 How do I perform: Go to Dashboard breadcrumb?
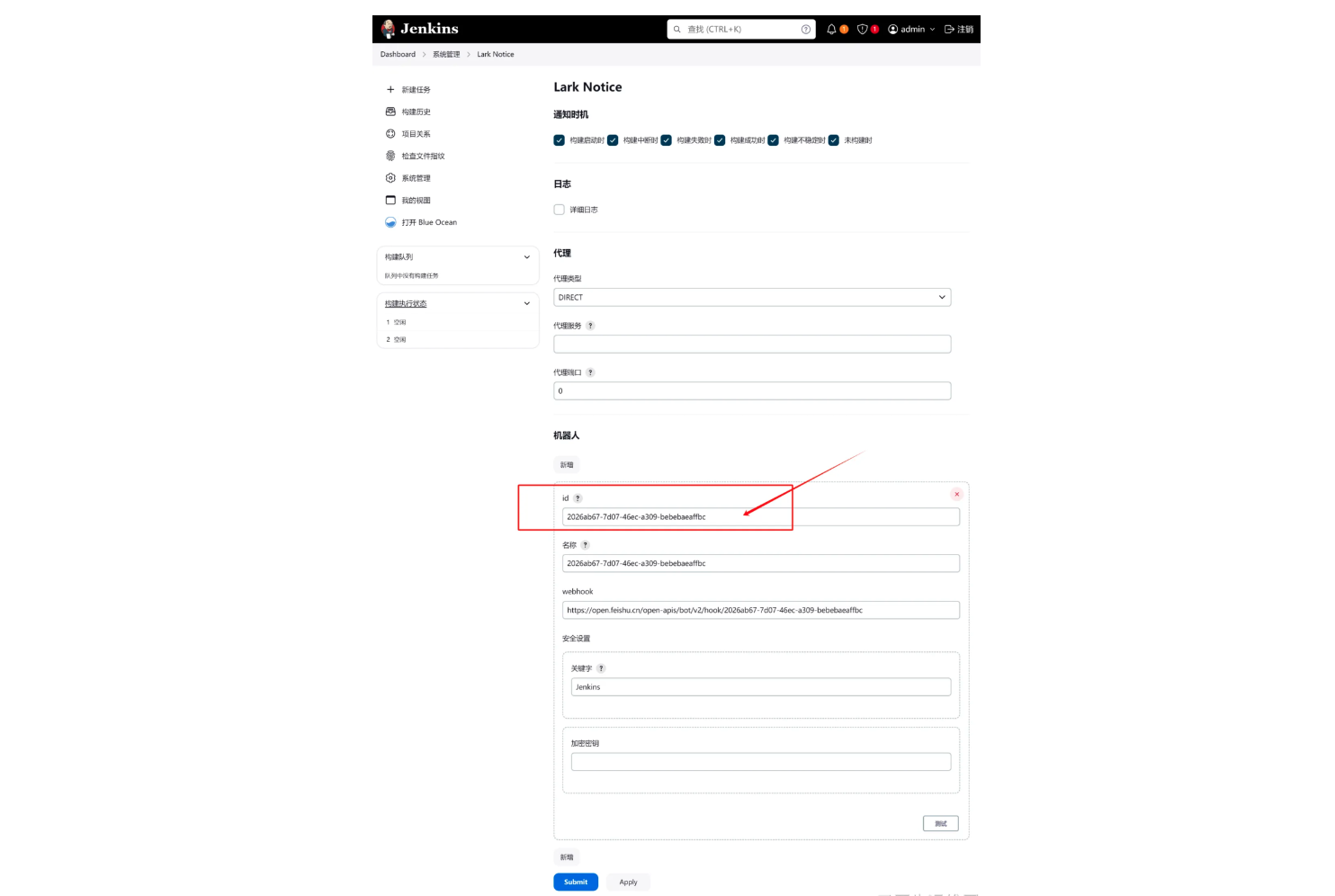tap(398, 54)
